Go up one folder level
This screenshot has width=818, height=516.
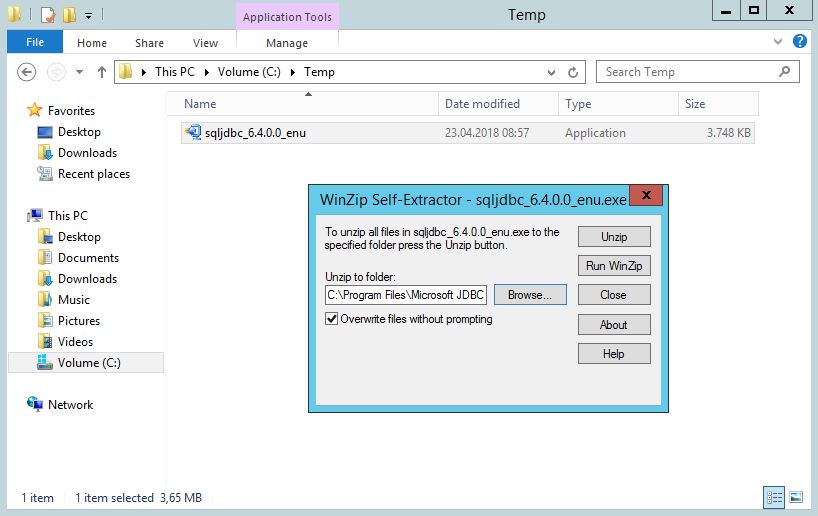102,72
